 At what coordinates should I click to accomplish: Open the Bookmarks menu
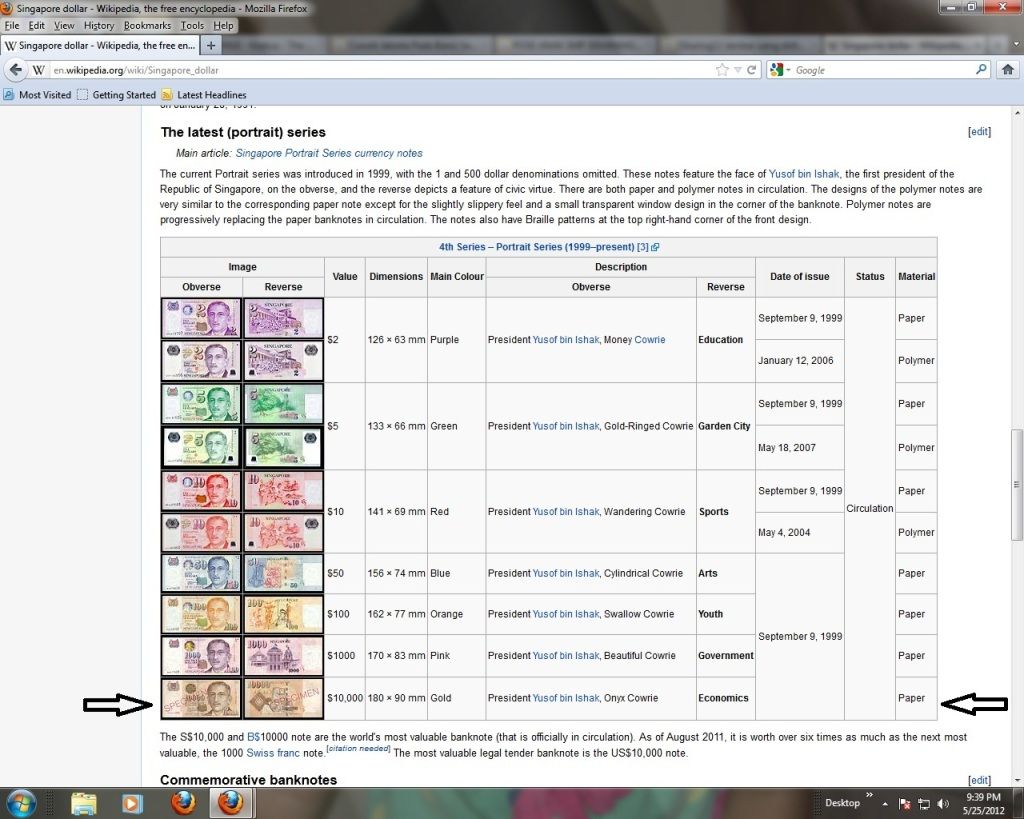tap(147, 25)
